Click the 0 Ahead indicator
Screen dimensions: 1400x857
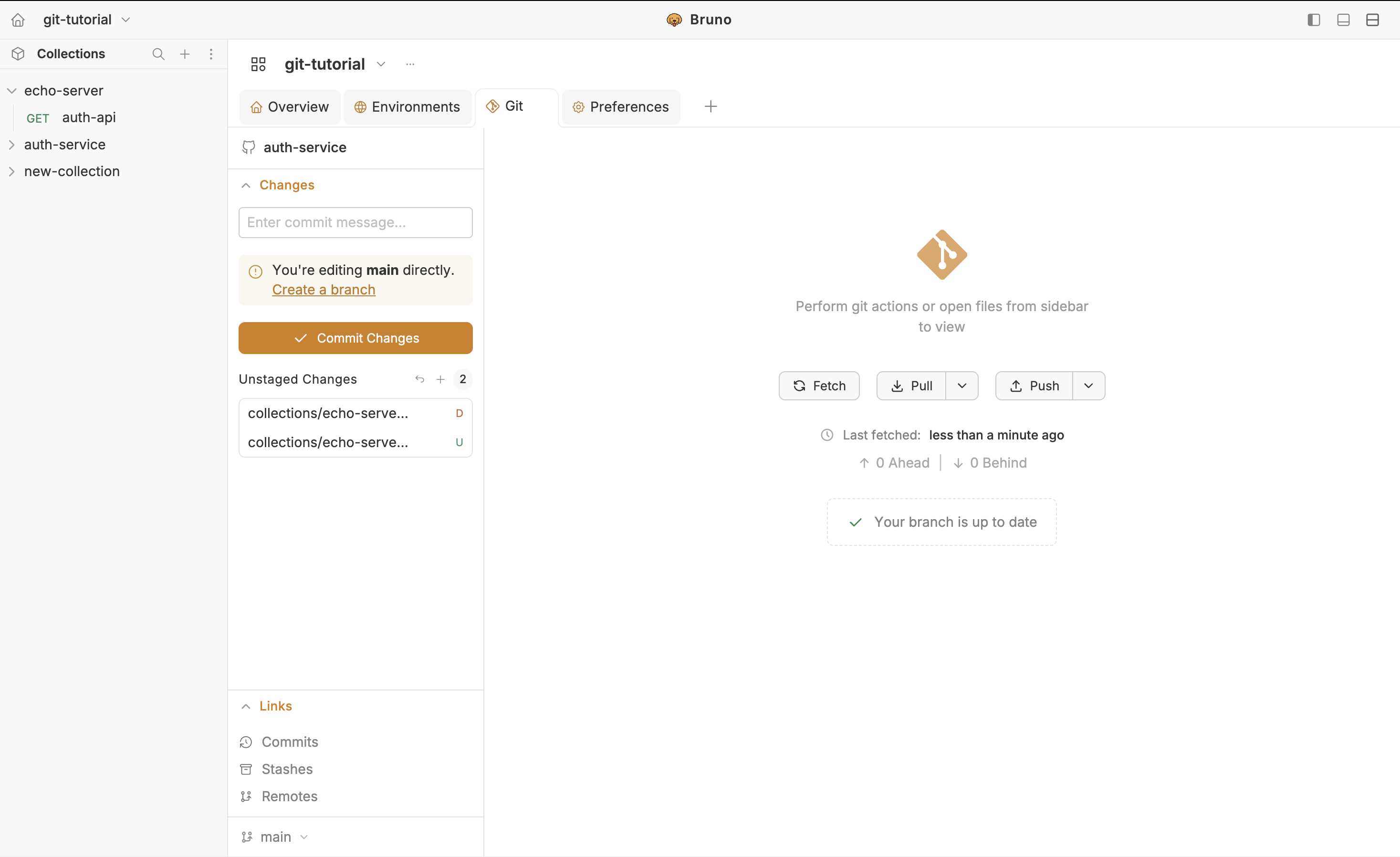(x=894, y=463)
